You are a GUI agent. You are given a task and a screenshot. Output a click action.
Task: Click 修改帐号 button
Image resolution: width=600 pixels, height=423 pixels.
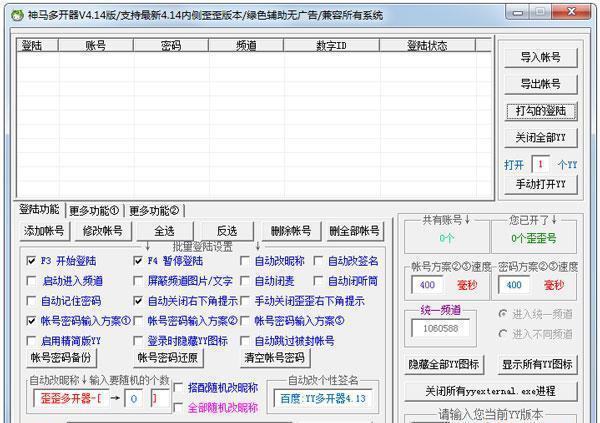click(x=103, y=231)
